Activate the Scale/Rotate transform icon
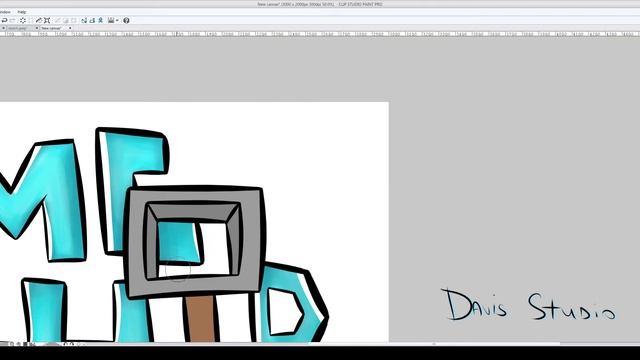 pos(47,20)
